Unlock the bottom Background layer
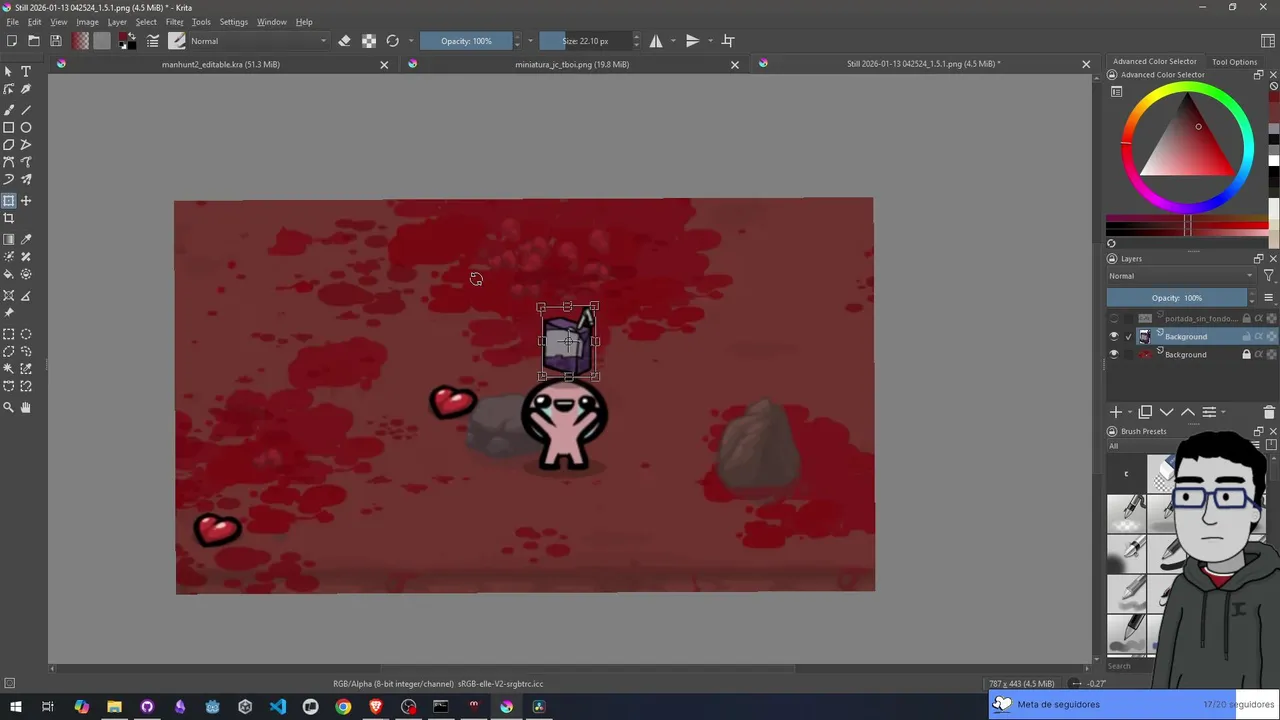Screen dimensions: 1280x720 click(1246, 355)
